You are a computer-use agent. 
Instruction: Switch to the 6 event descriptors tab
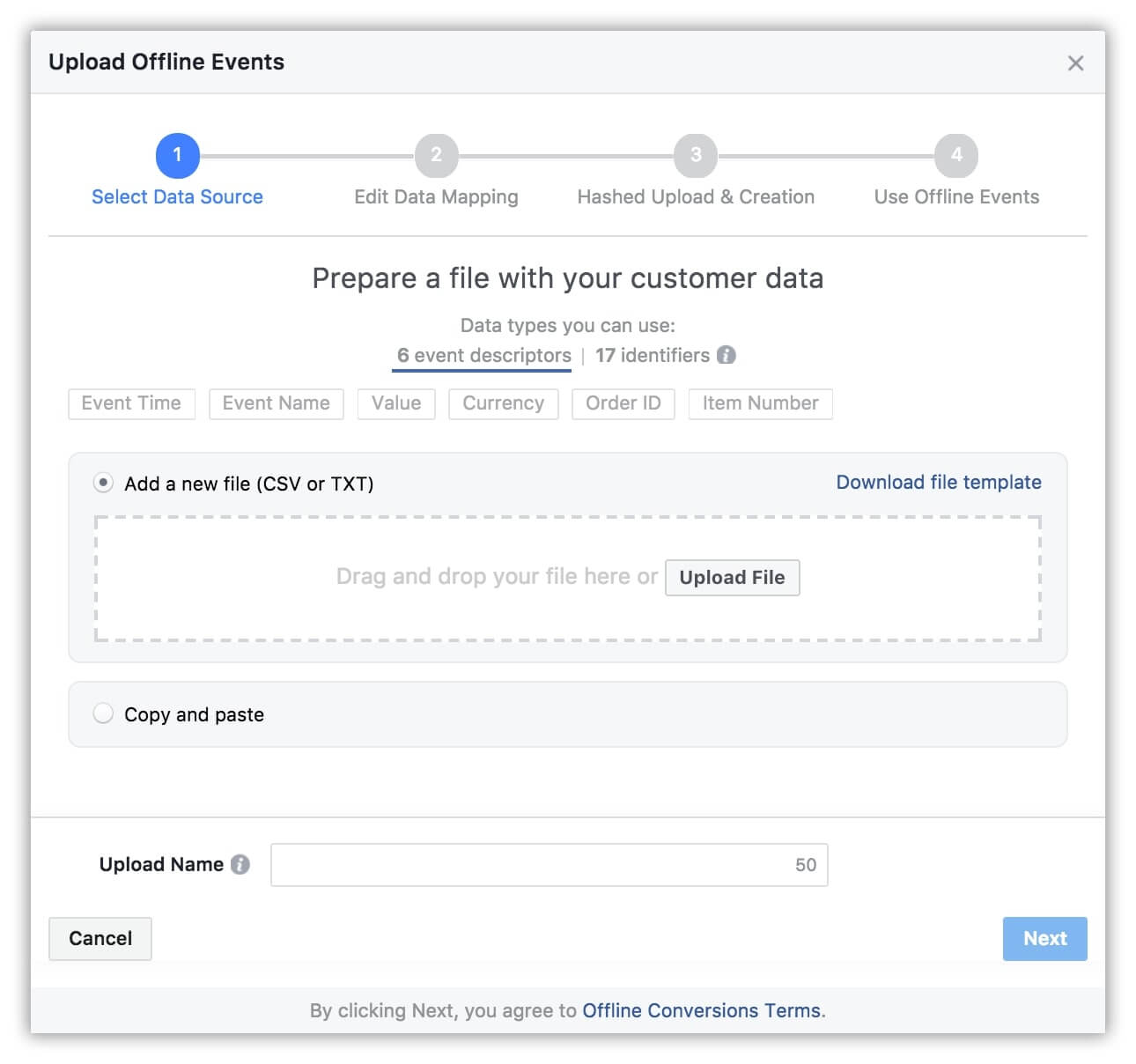coord(483,356)
